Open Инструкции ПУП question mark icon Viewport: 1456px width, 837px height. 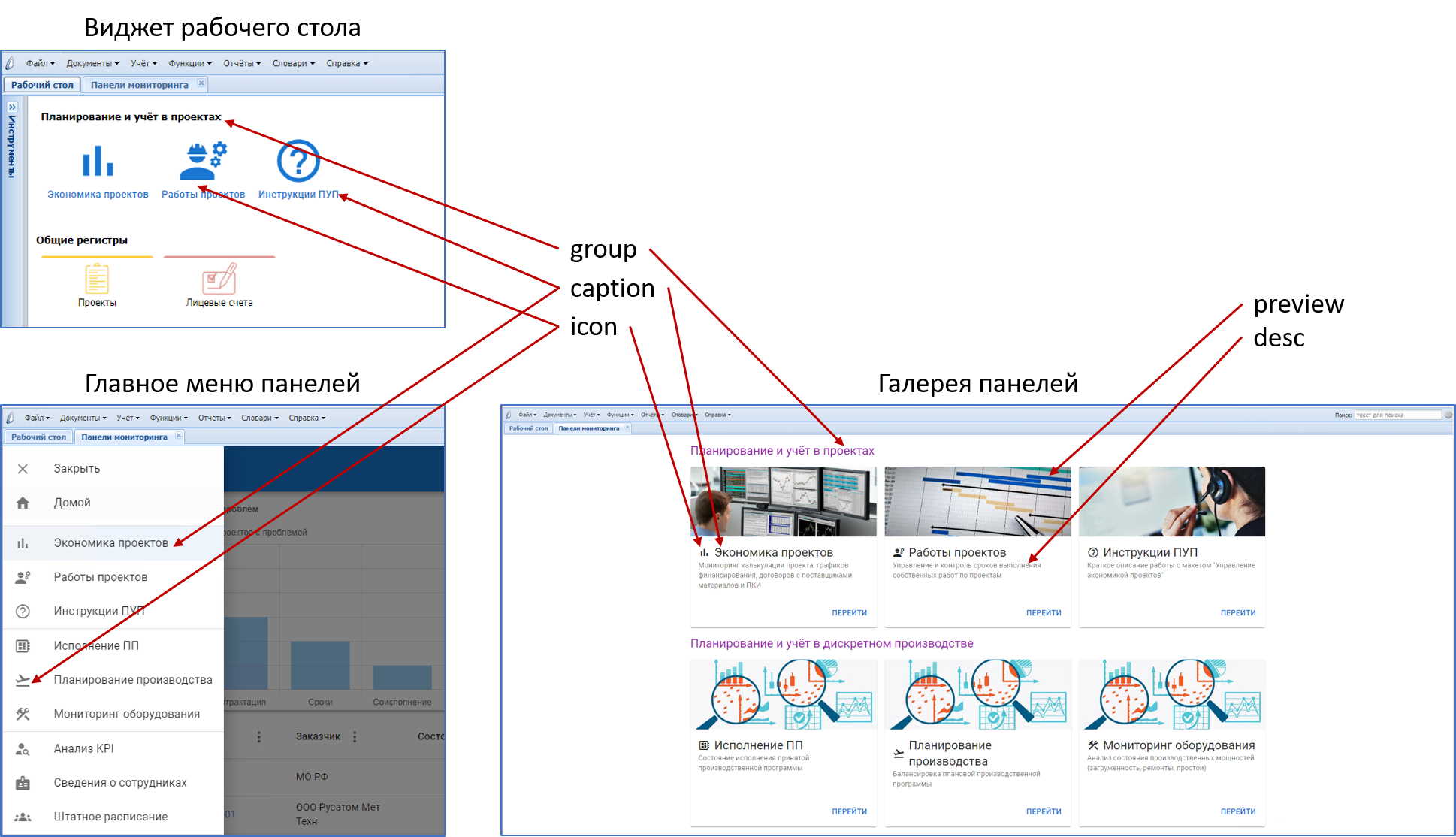298,161
